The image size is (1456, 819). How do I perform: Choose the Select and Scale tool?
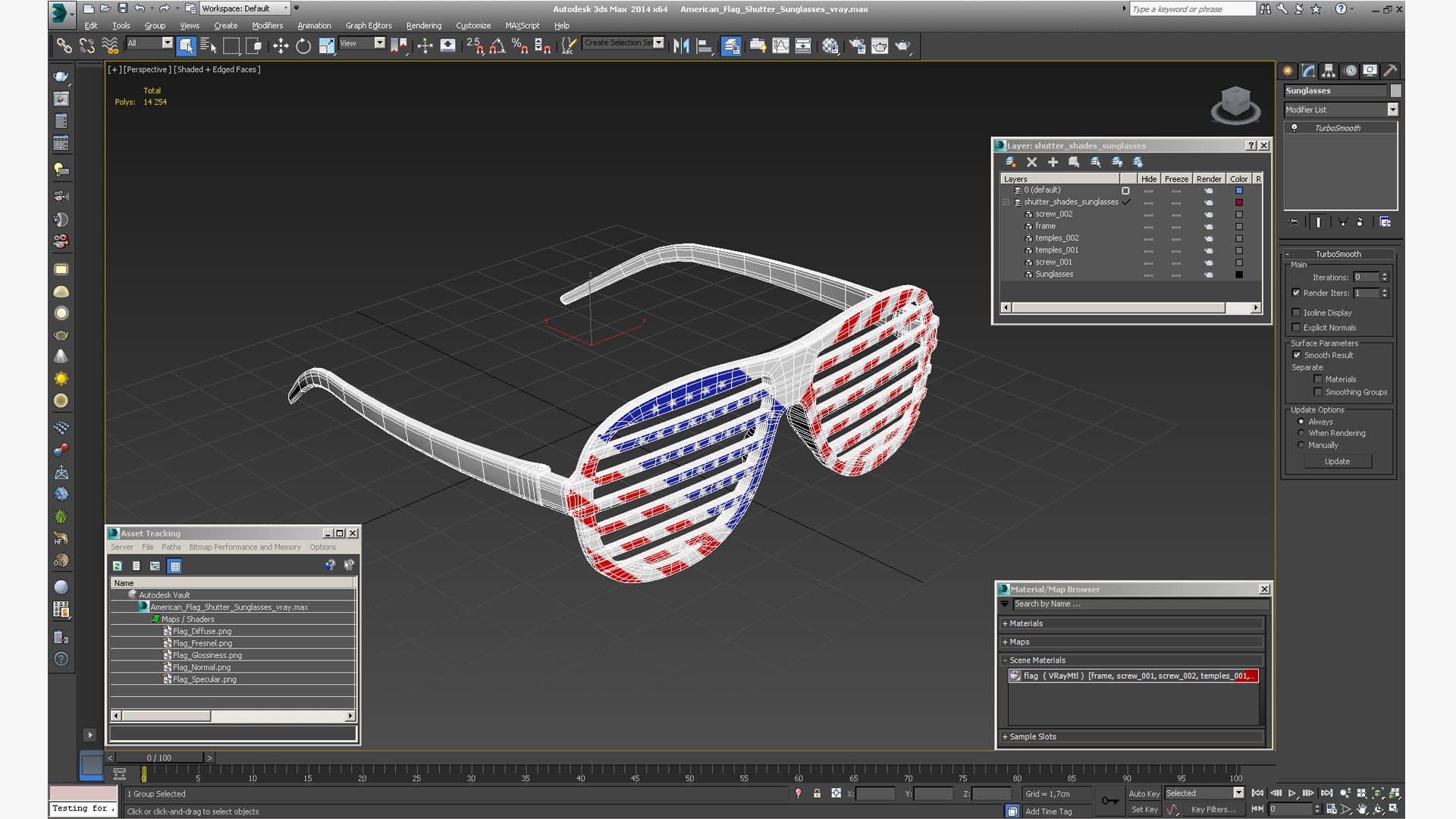[326, 46]
